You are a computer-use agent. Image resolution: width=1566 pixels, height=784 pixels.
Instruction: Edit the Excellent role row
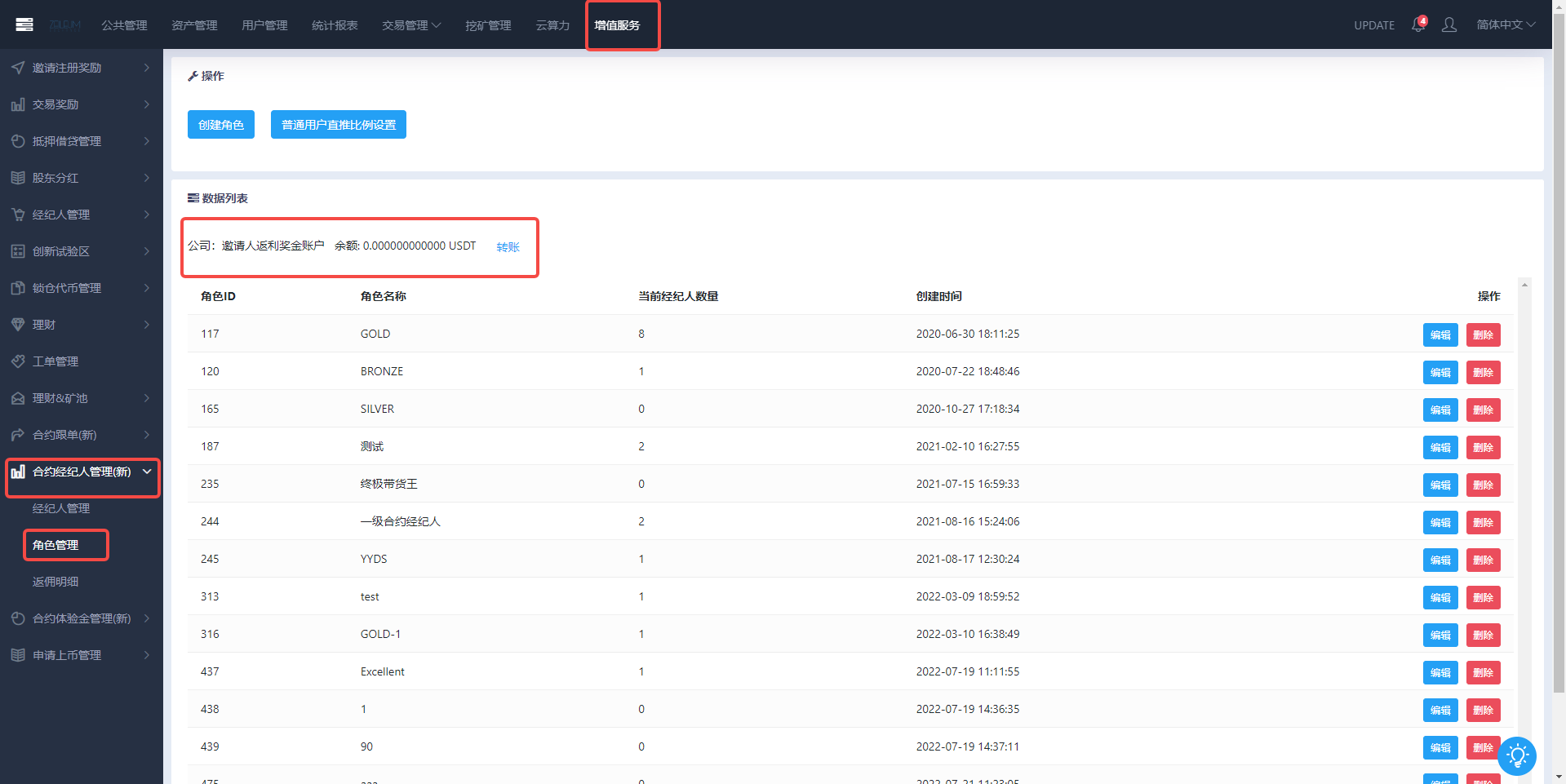click(x=1440, y=673)
